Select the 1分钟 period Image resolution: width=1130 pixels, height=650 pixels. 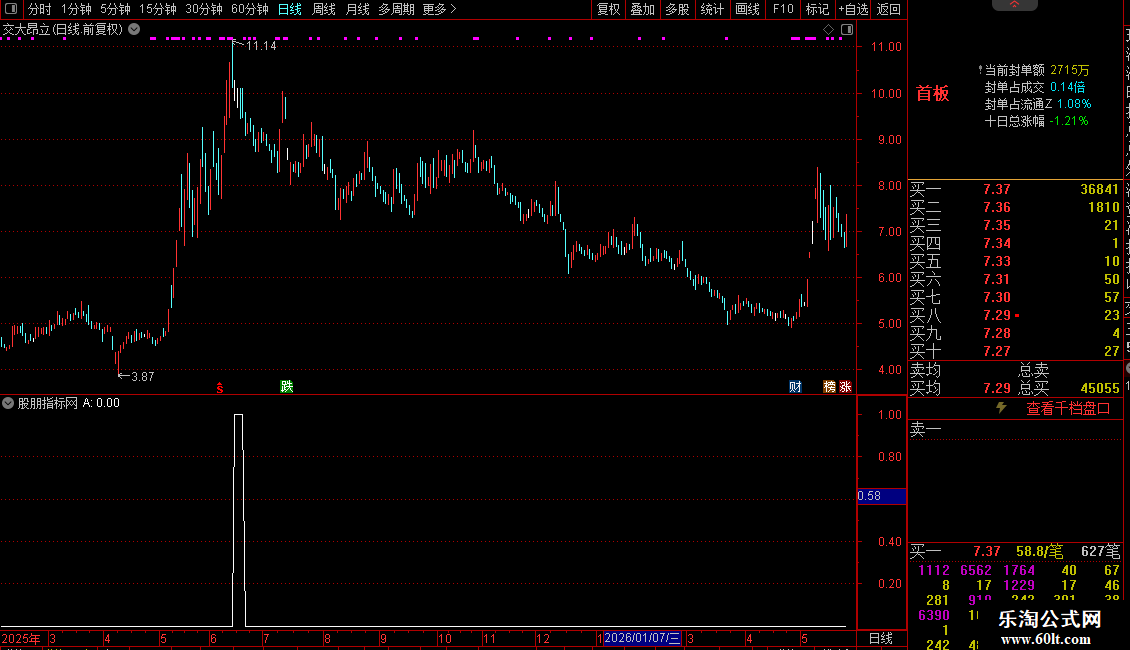(76, 9)
